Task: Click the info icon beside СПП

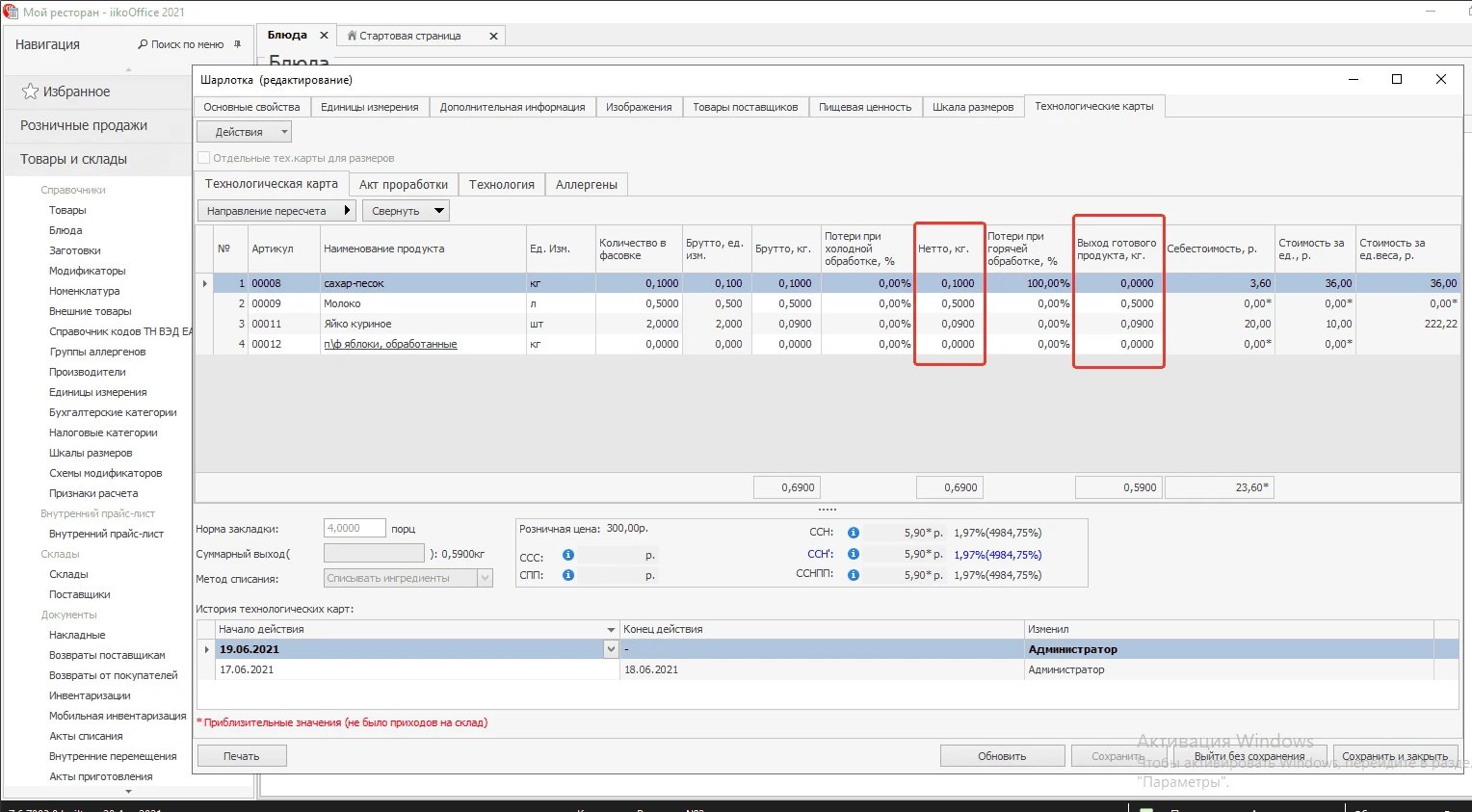Action: coord(568,575)
